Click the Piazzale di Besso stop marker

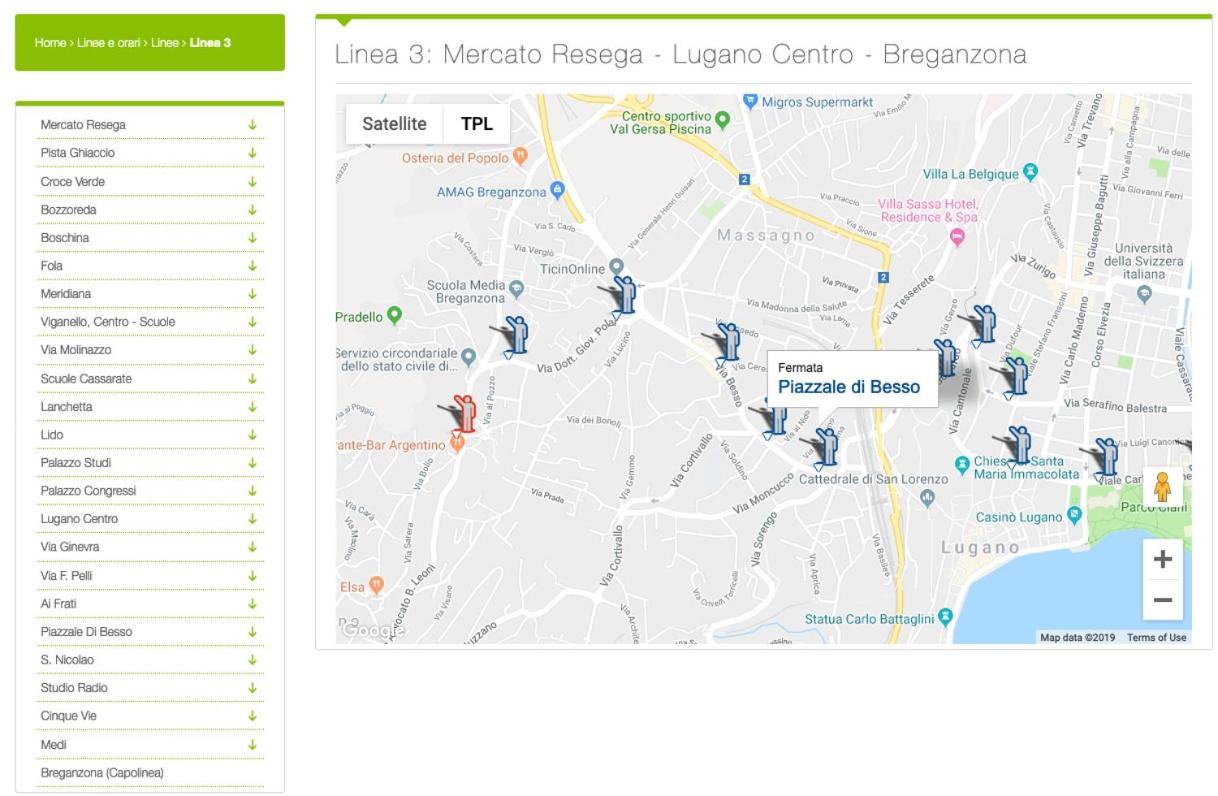pos(823,448)
